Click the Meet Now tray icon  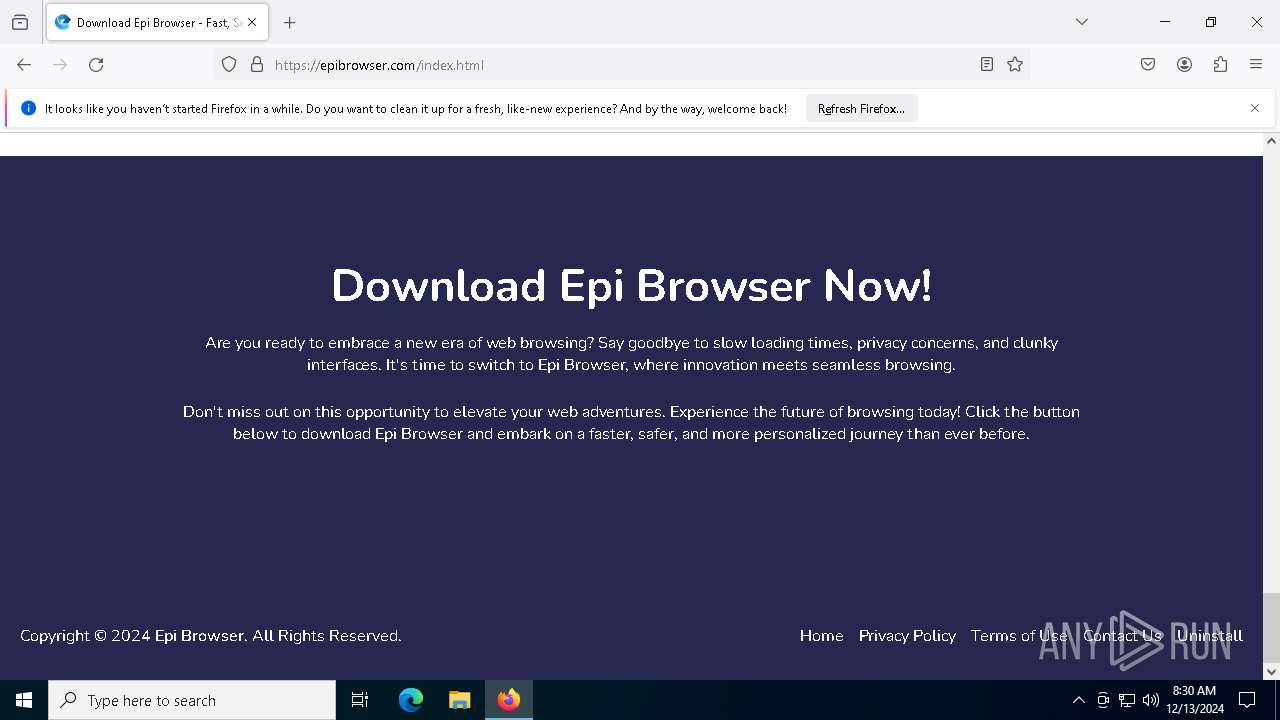pos(1103,700)
